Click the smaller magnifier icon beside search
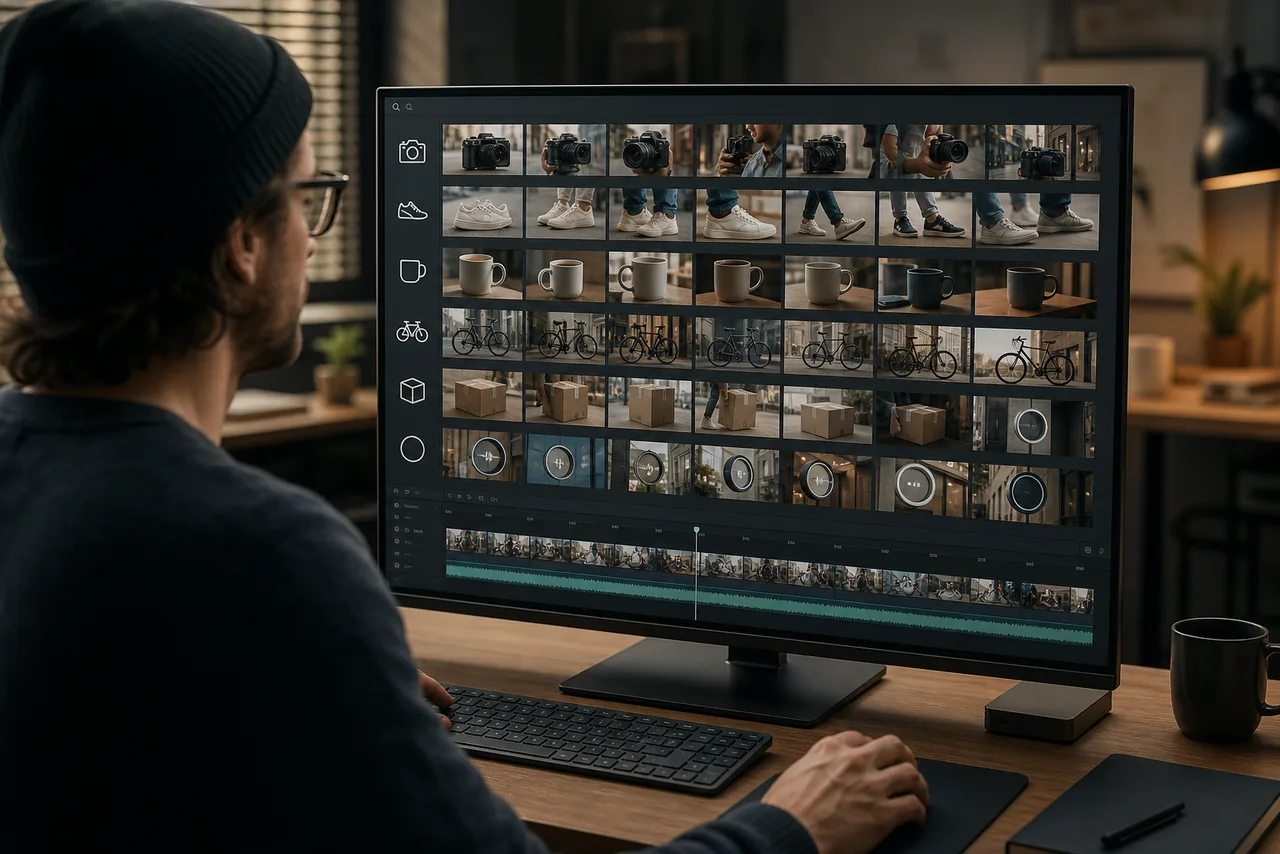1280x854 pixels. pos(409,106)
